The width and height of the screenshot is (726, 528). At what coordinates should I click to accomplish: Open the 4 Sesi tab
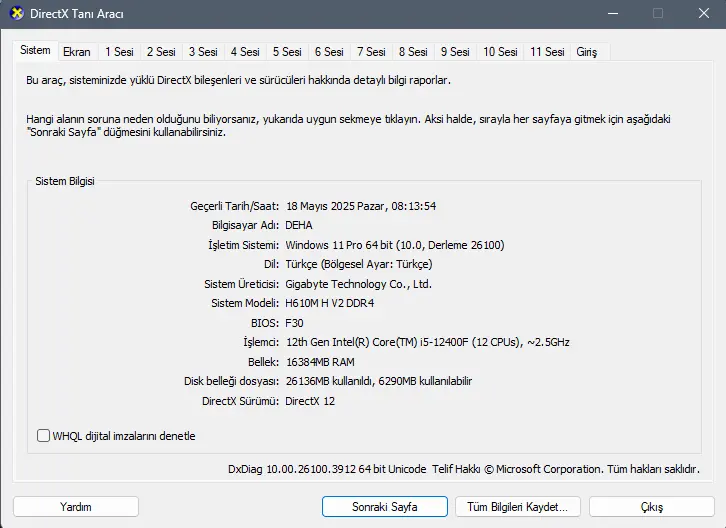pyautogui.click(x=245, y=52)
